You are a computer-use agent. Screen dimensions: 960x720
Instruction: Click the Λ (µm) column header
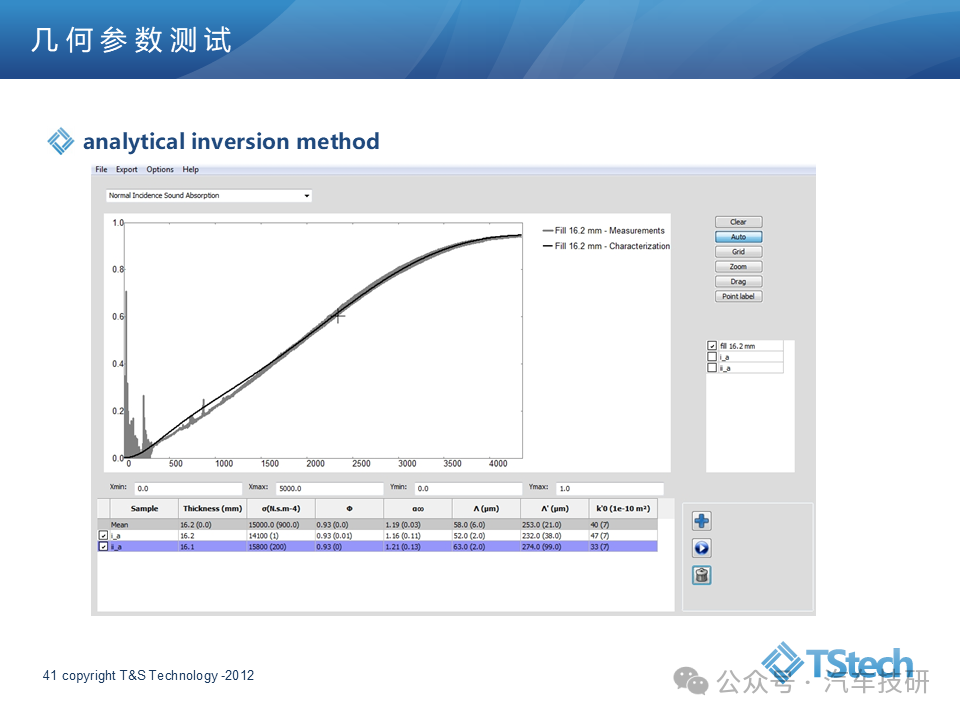[486, 509]
